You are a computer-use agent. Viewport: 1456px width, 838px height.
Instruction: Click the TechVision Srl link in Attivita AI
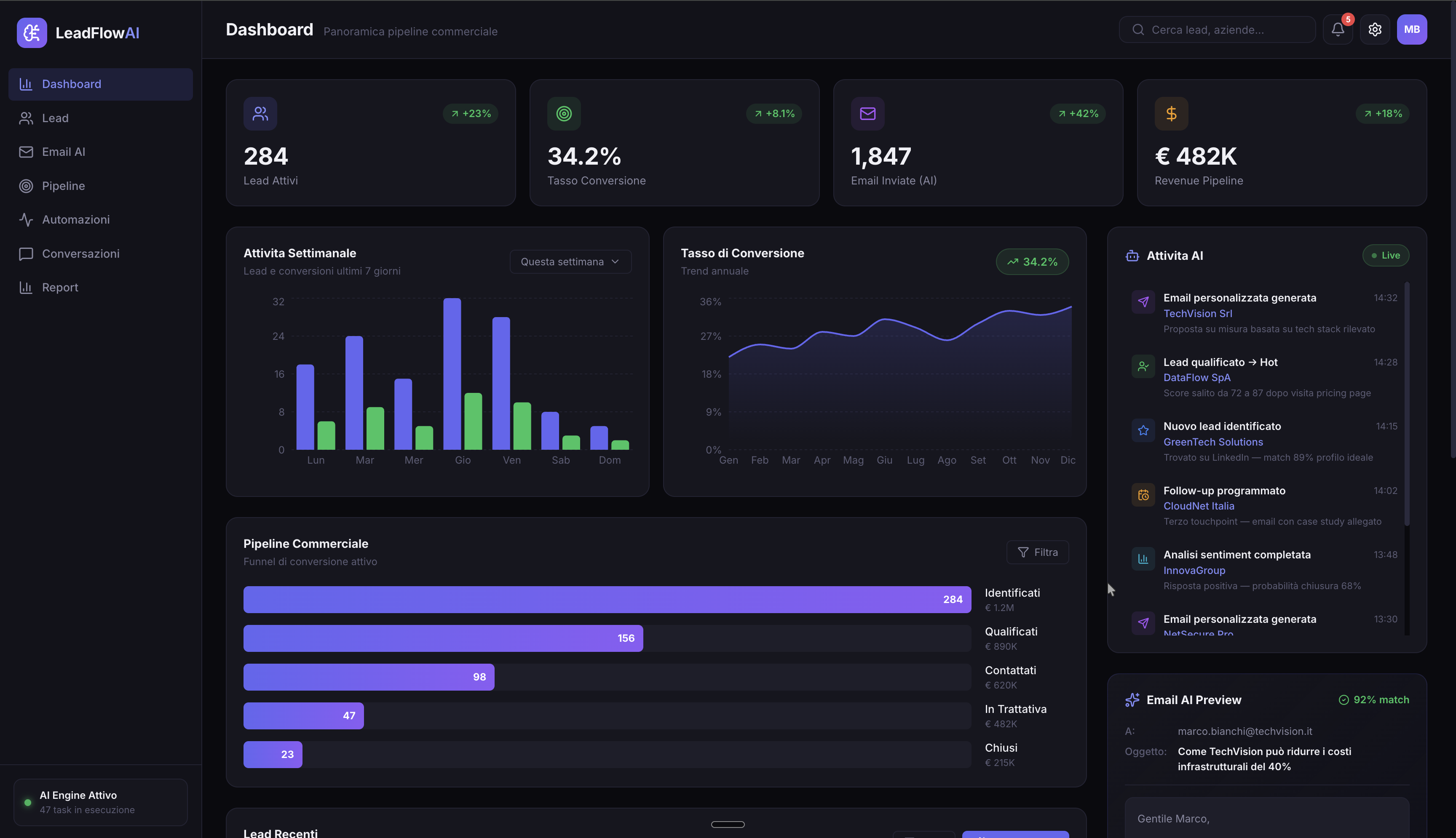click(1198, 313)
